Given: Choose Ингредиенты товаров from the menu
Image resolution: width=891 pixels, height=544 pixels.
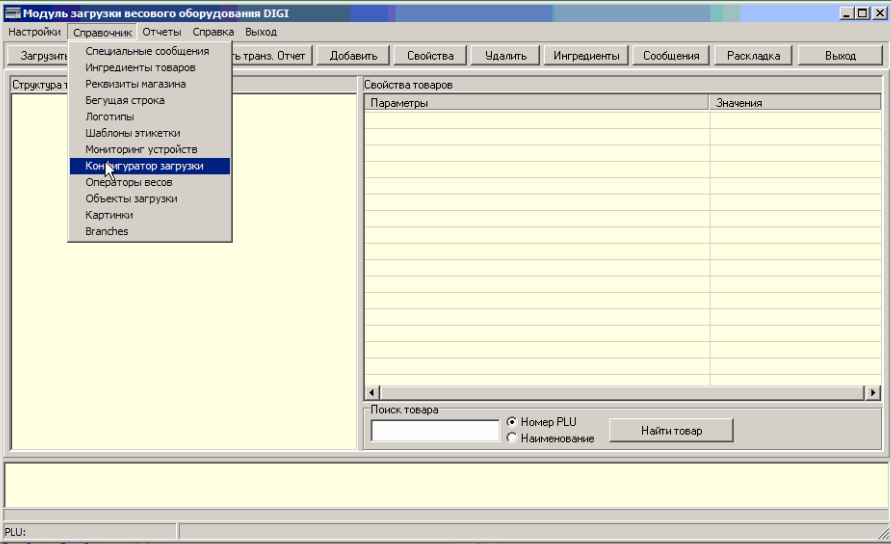Looking at the screenshot, I should pos(149,68).
